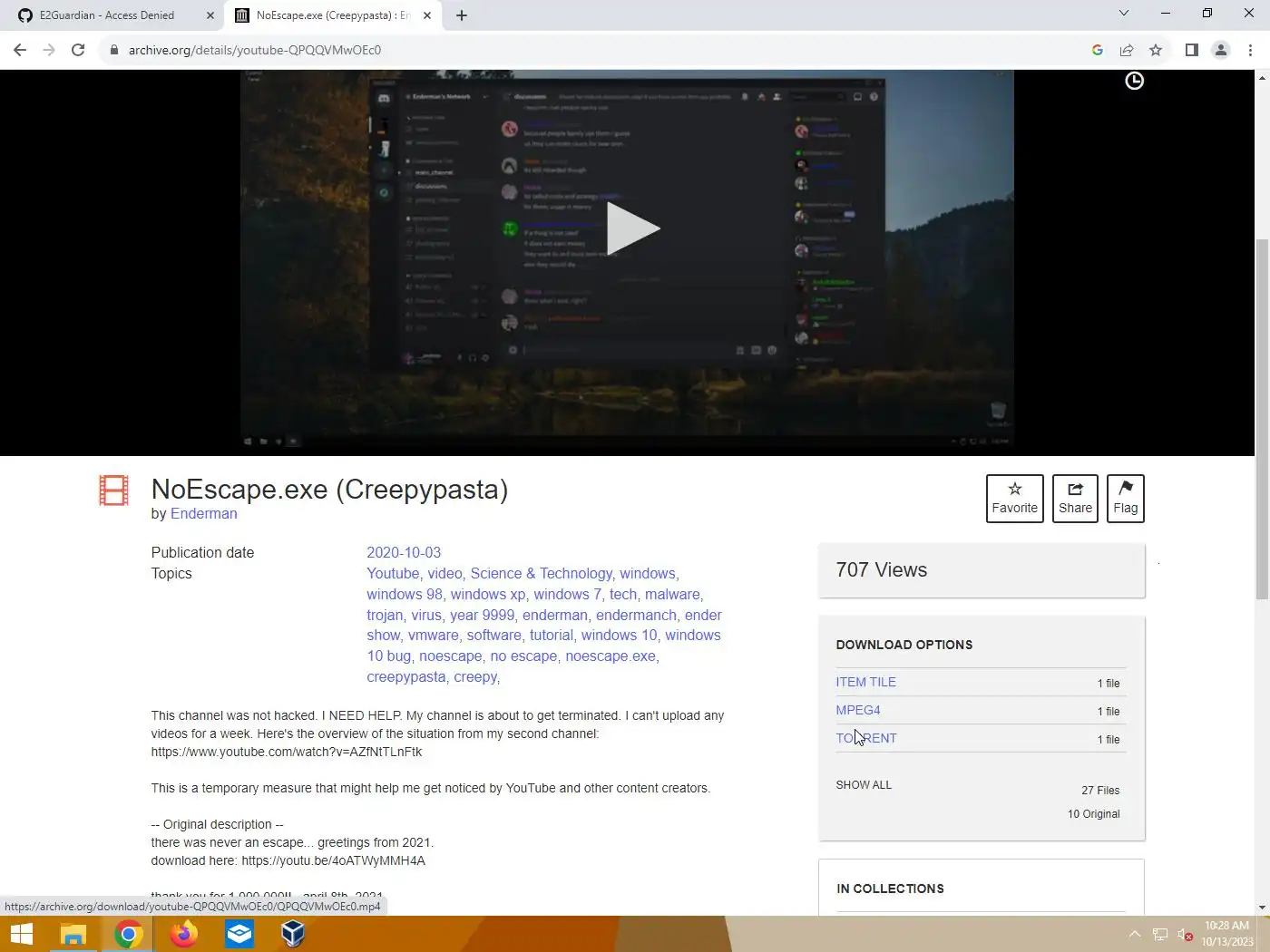The image size is (1270, 952).
Task: Open the creepypasta topic link
Action: (406, 676)
